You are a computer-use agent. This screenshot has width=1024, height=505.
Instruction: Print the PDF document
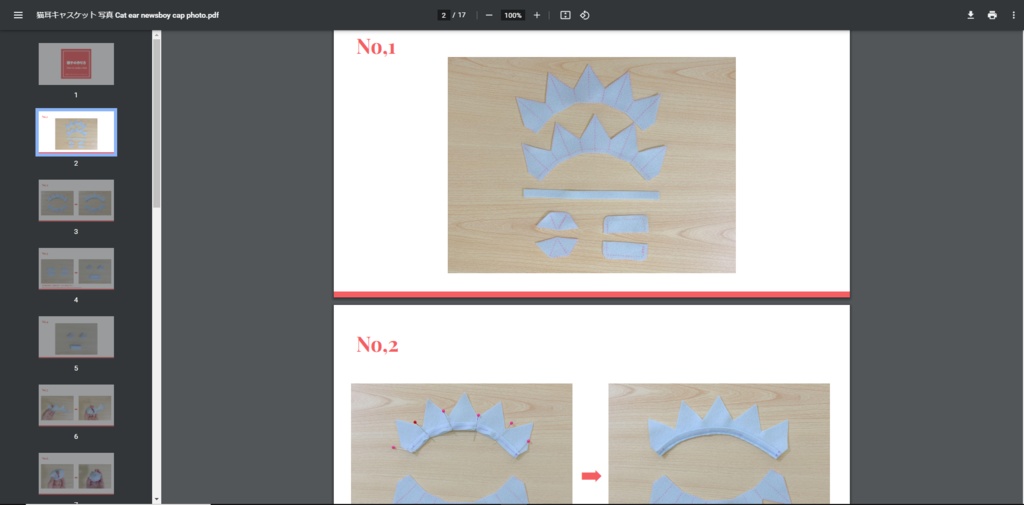[993, 15]
